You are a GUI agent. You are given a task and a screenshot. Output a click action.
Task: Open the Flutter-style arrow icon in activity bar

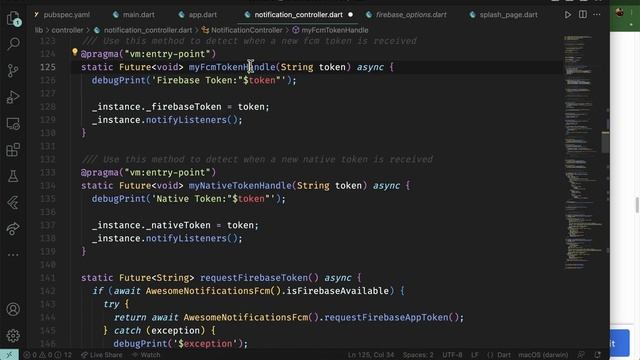click(x=13, y=202)
